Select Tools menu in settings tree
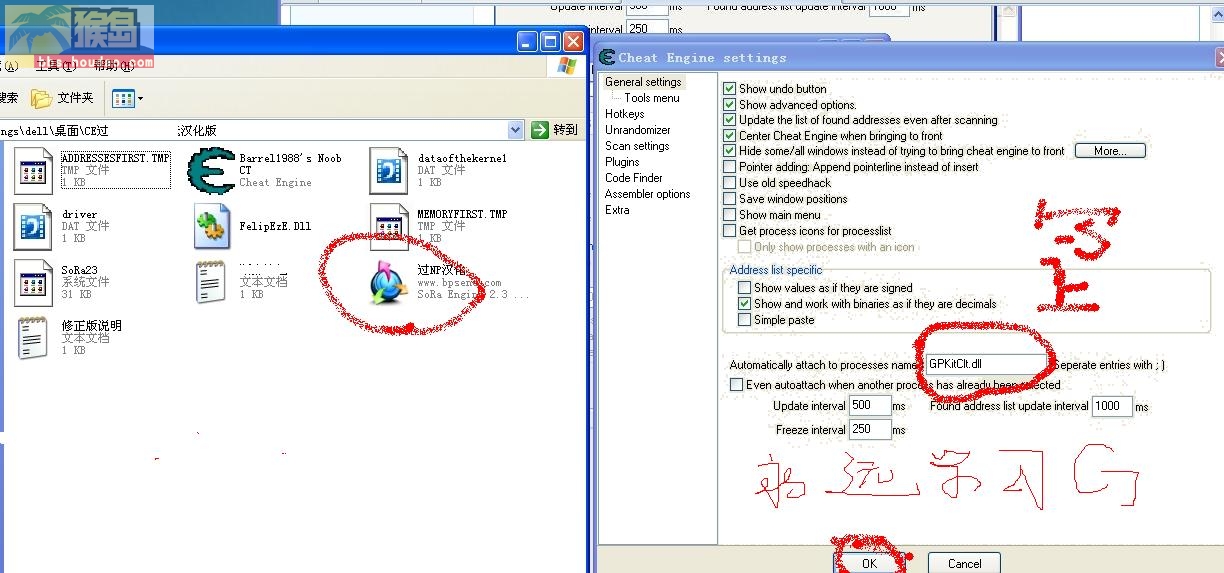The height and width of the screenshot is (573, 1224). pos(652,98)
